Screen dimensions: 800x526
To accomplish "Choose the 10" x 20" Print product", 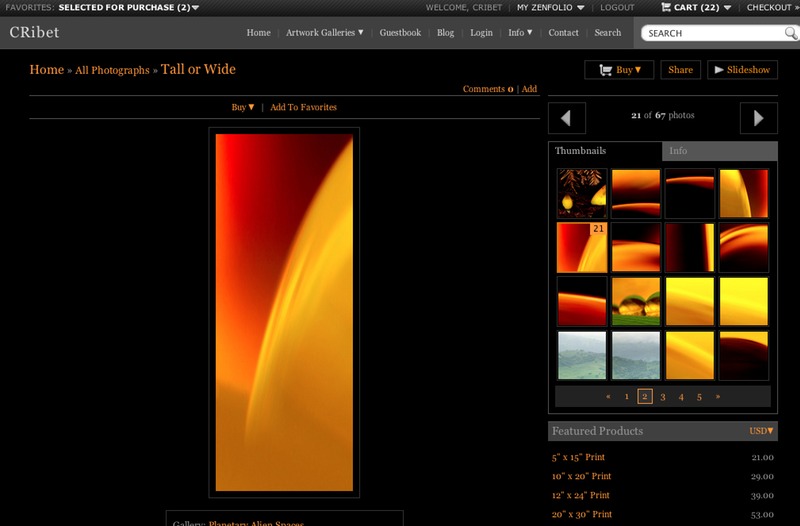I will [581, 476].
